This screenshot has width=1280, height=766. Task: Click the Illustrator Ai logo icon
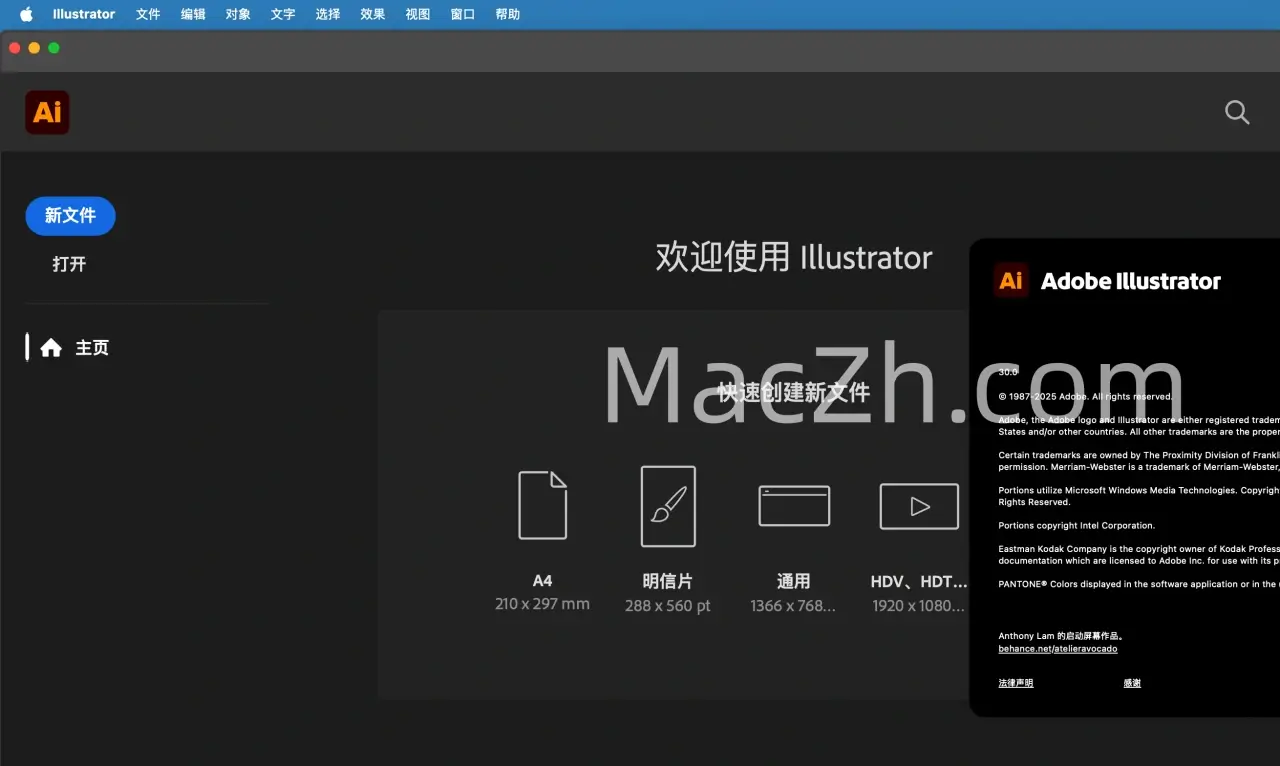click(47, 112)
